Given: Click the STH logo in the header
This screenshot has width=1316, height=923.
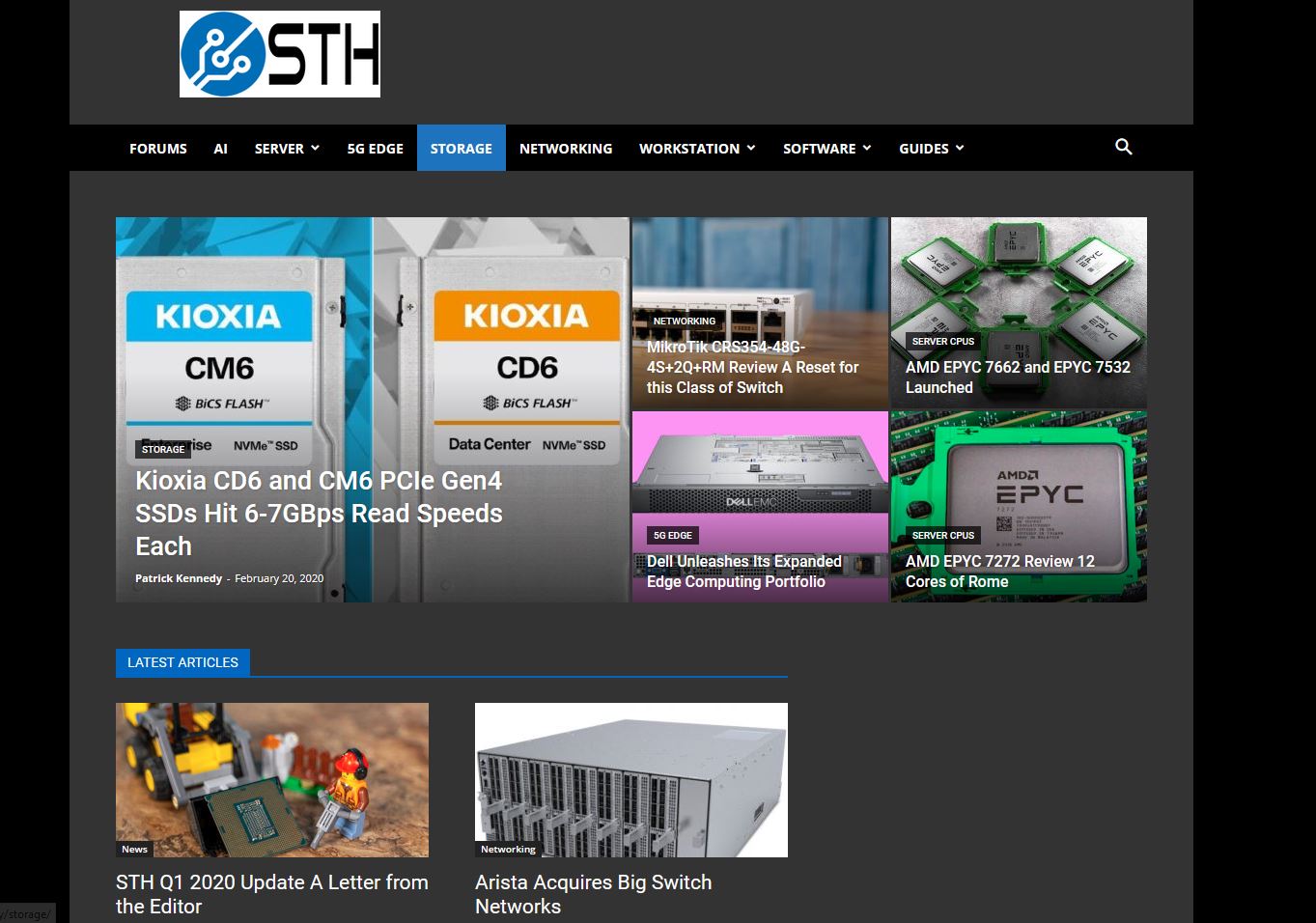Looking at the screenshot, I should click(x=280, y=54).
